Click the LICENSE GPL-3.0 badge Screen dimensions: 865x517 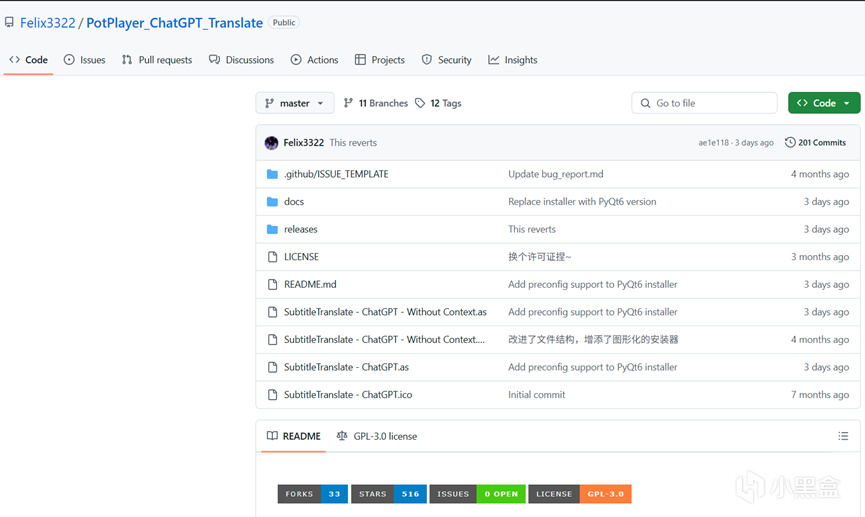(580, 494)
